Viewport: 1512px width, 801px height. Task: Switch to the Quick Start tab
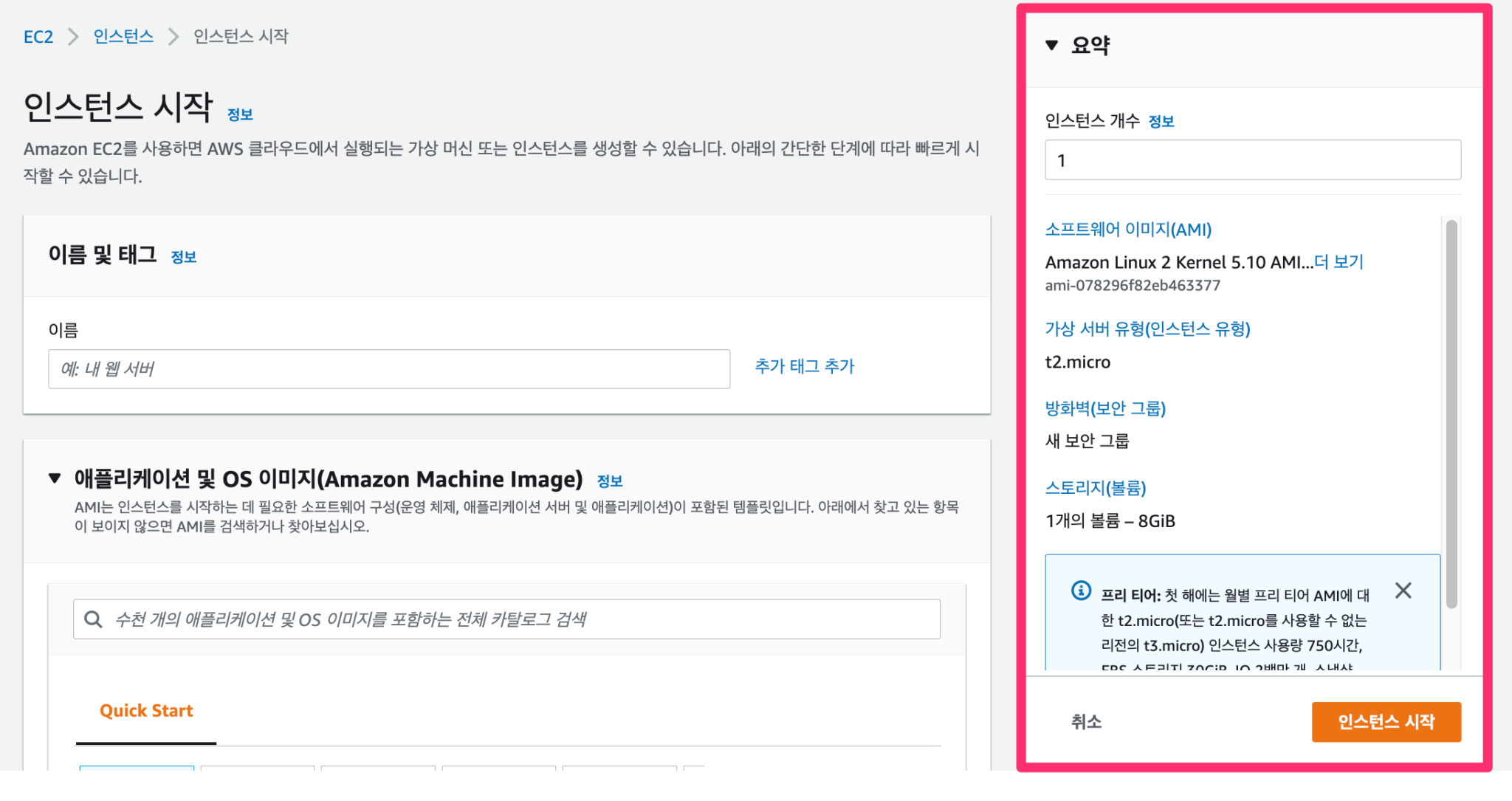[x=145, y=710]
